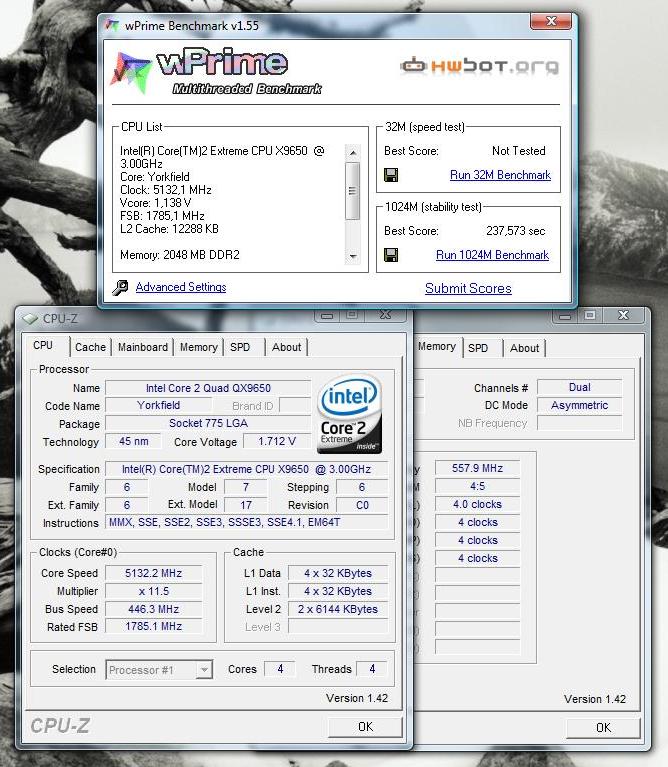
Task: Switch to the Cache tab
Action: 90,347
